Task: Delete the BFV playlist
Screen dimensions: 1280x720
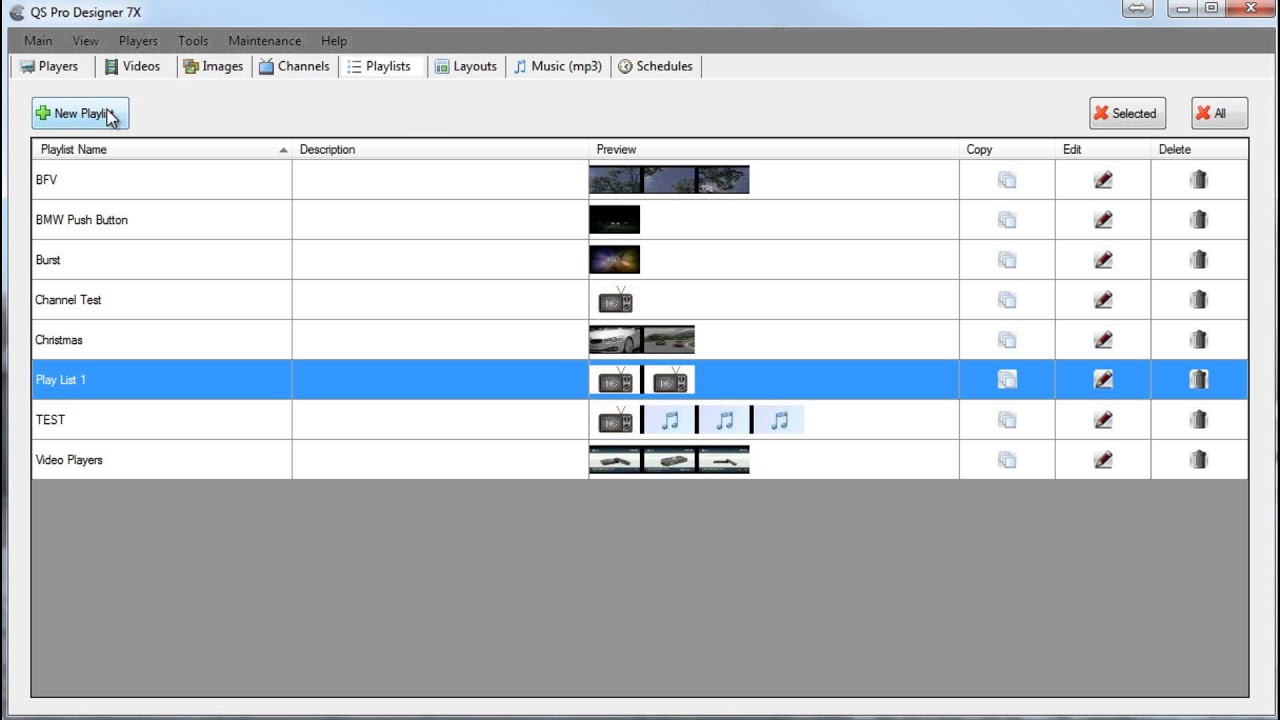Action: point(1199,180)
